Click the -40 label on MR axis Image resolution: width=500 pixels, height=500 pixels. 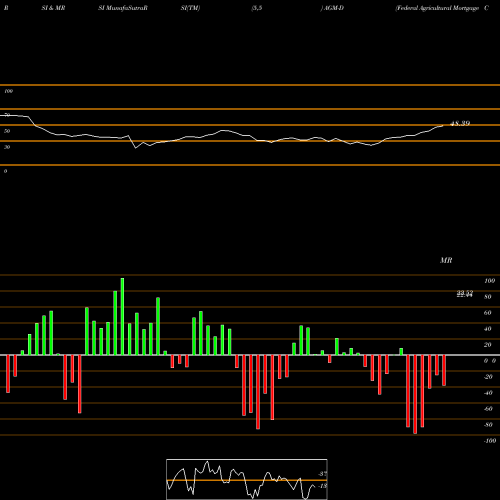(x=488, y=393)
